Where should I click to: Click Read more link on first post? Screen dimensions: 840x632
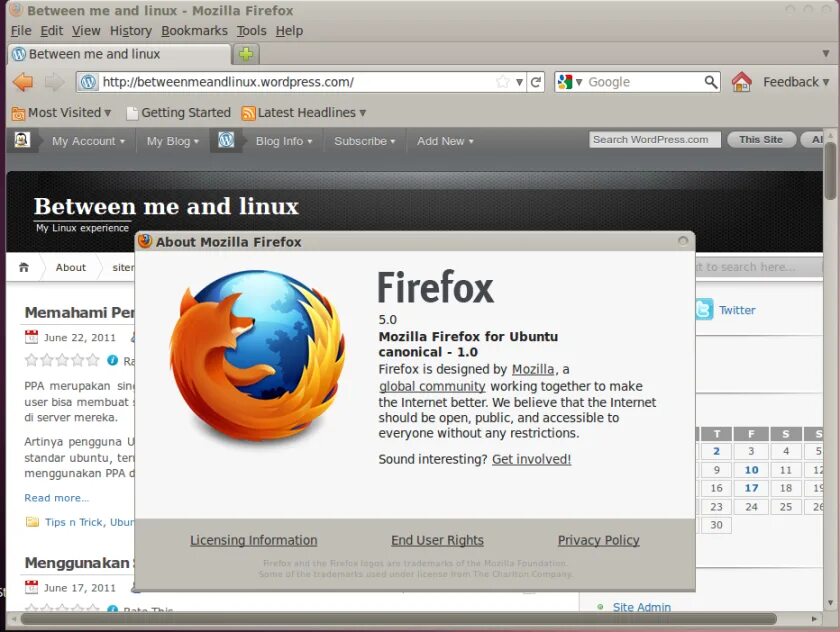point(56,498)
